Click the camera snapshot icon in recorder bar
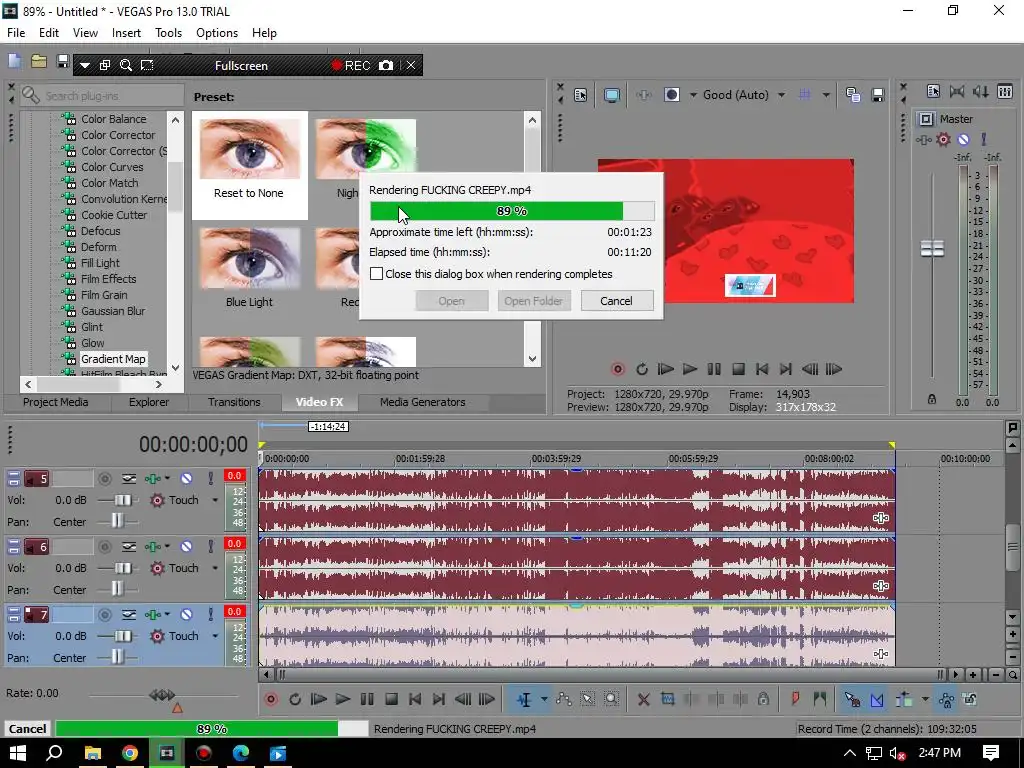1024x768 pixels. (x=386, y=65)
